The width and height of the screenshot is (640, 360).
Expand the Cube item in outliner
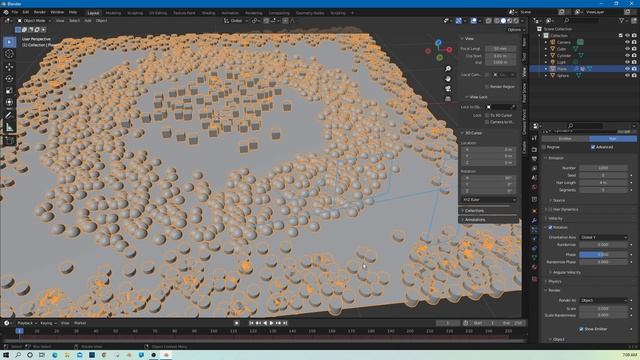[x=546, y=49]
